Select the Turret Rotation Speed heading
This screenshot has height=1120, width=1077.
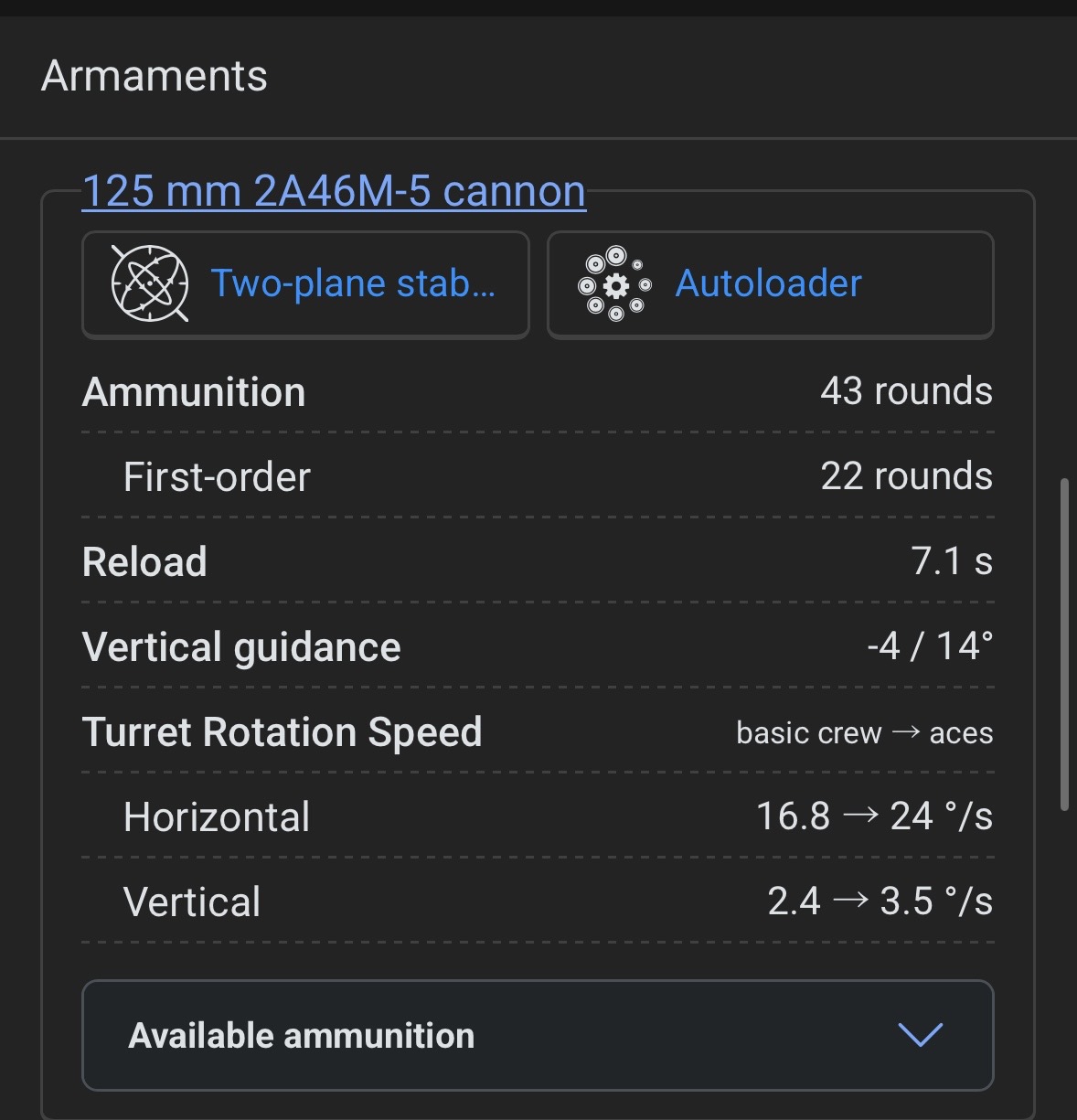[x=282, y=732]
